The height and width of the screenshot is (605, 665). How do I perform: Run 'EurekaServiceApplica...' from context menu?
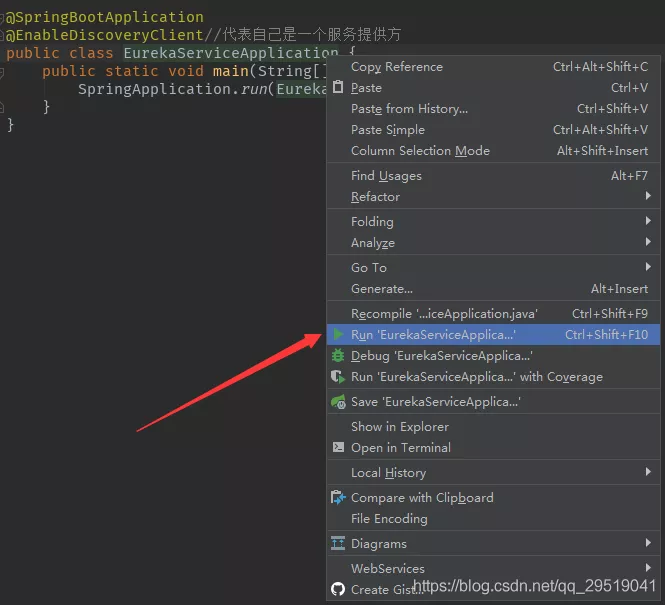[493, 335]
